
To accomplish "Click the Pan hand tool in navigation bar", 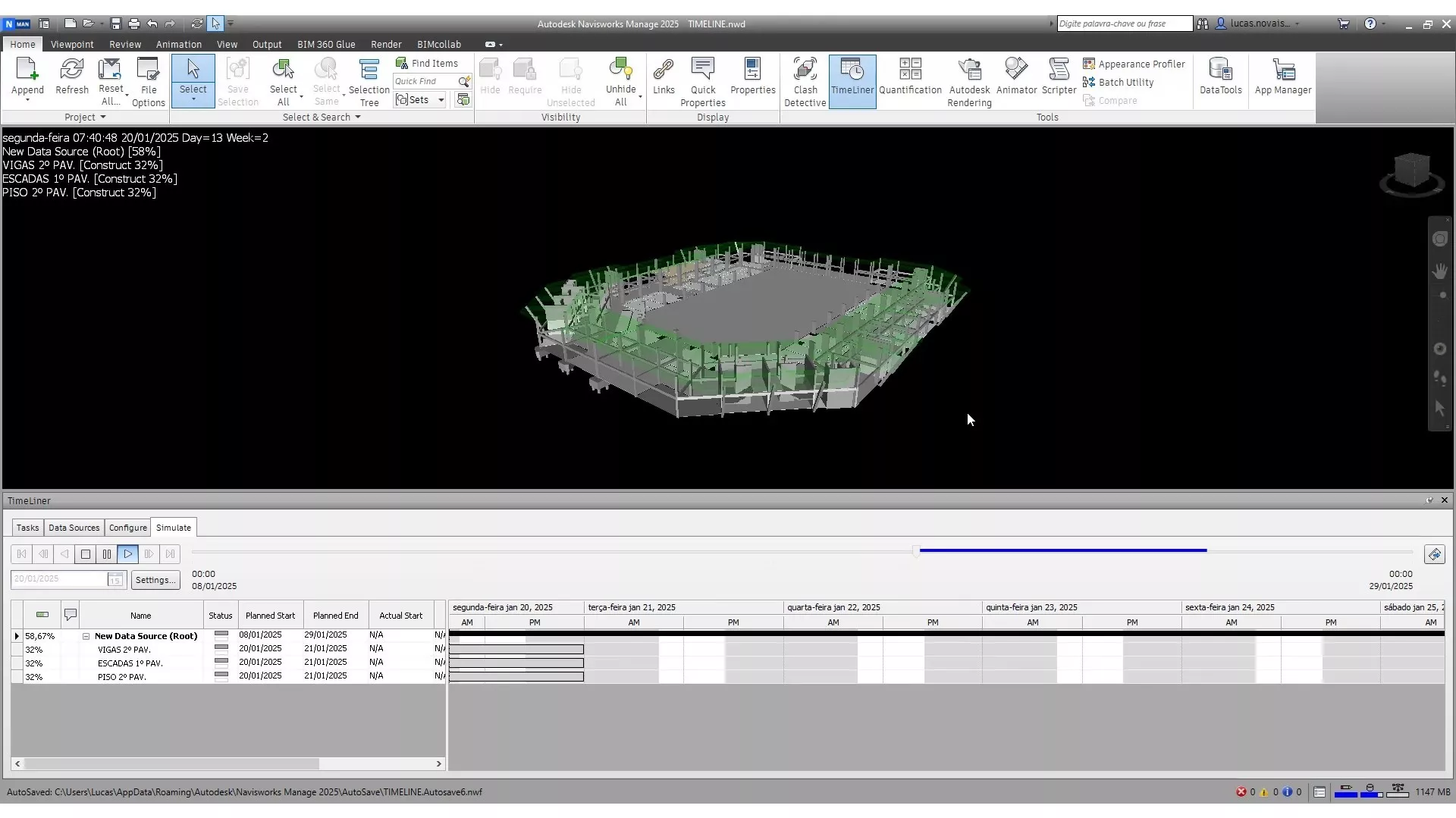I will [x=1439, y=271].
